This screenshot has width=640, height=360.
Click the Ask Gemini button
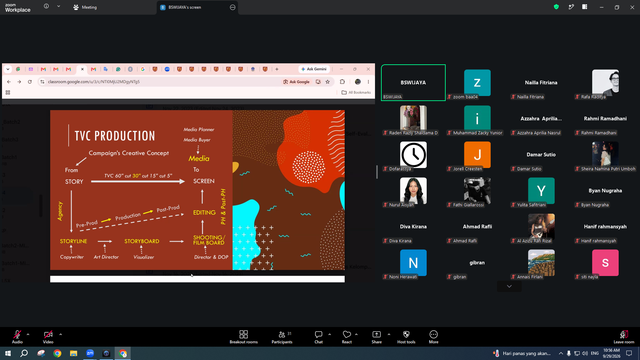314,69
